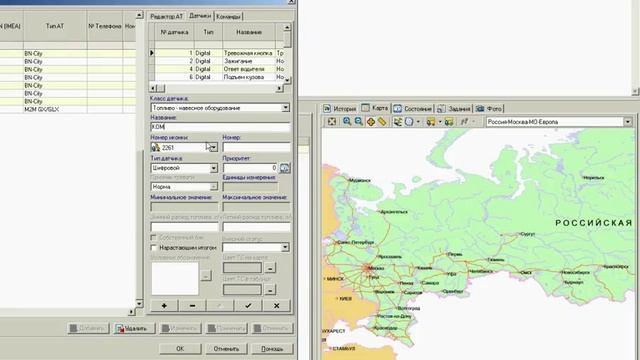Switch to the Редактор АТ tab
Screen dimensions: 640x360
pyautogui.click(x=167, y=16)
